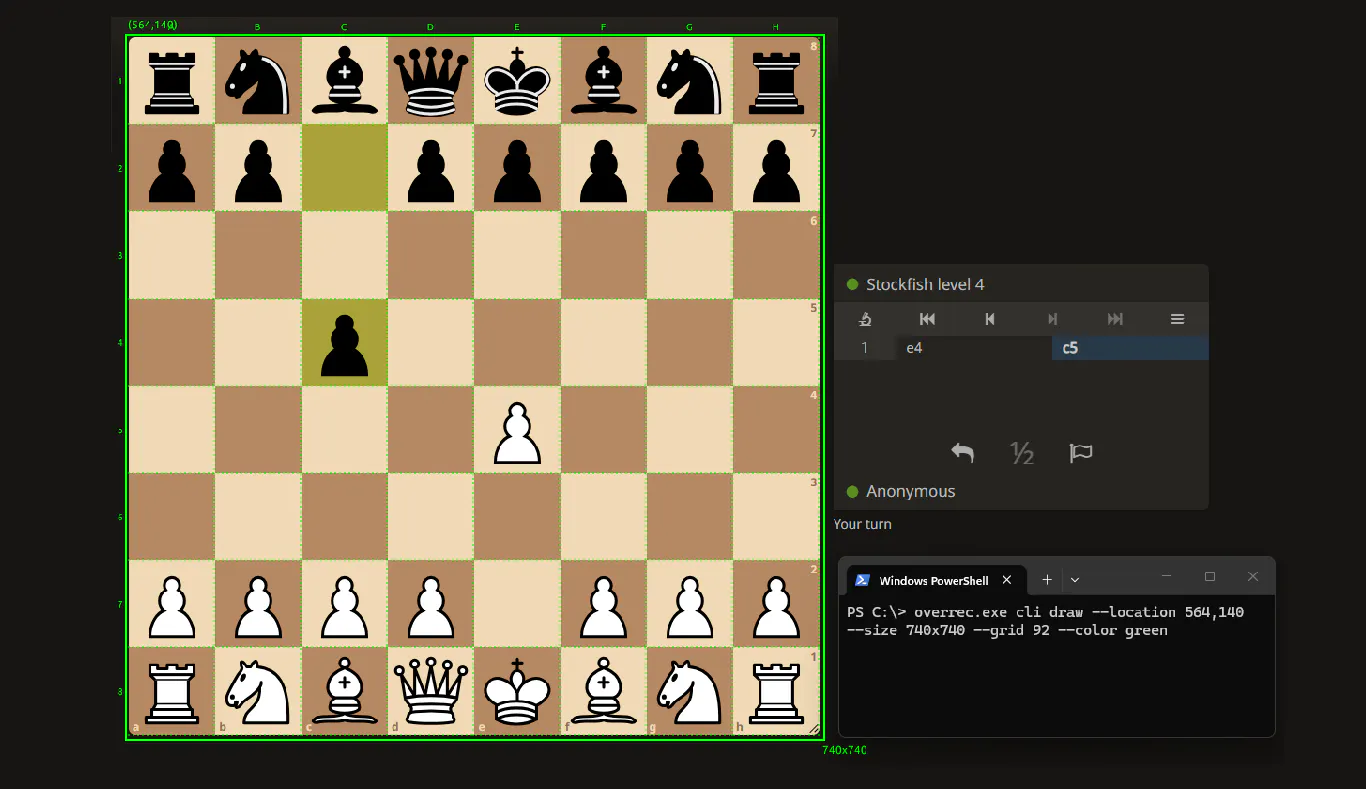The image size is (1366, 789).
Task: Close the PowerShell window
Action: [1253, 577]
